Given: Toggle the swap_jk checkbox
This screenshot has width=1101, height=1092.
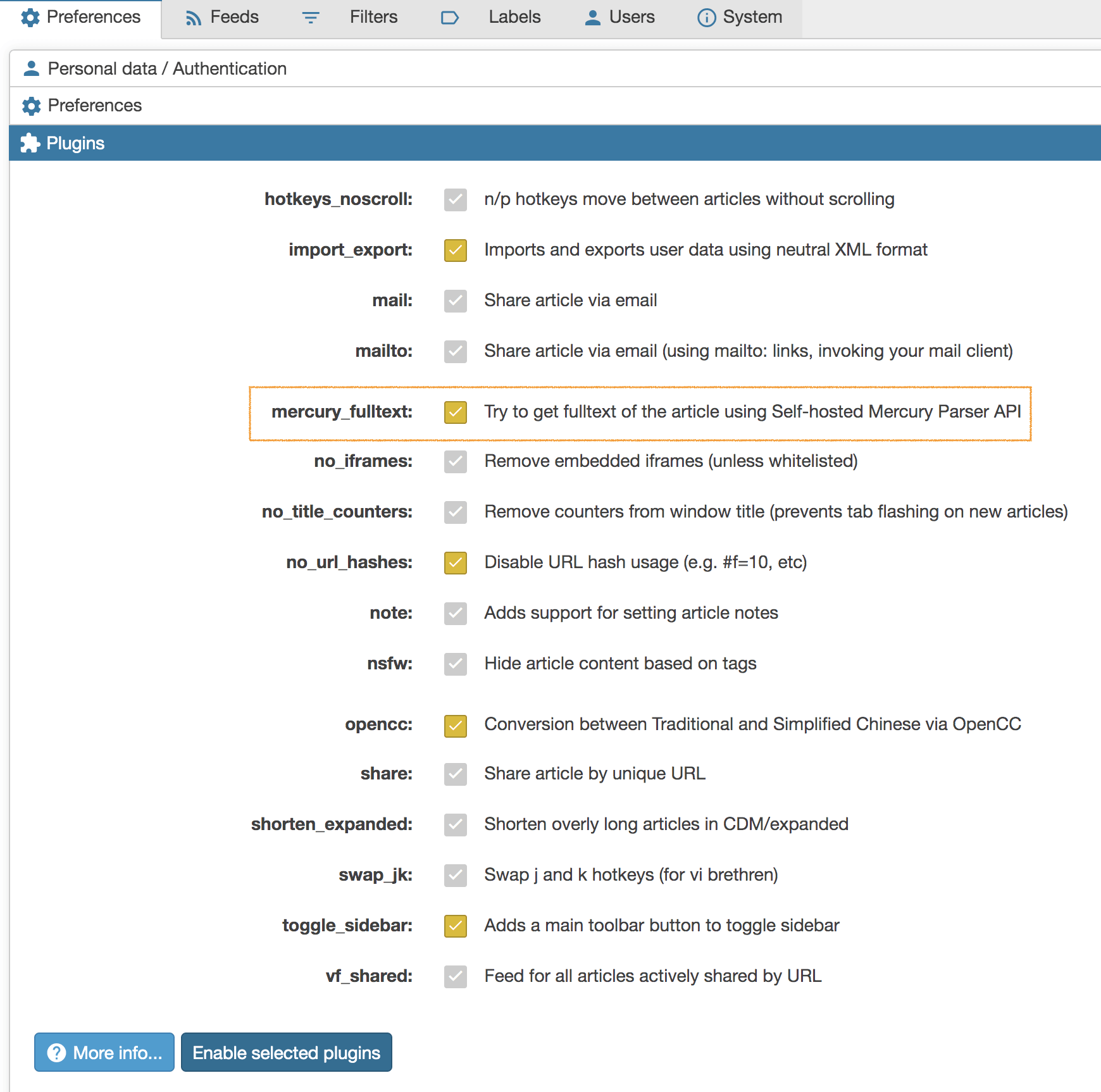Looking at the screenshot, I should pyautogui.click(x=456, y=876).
